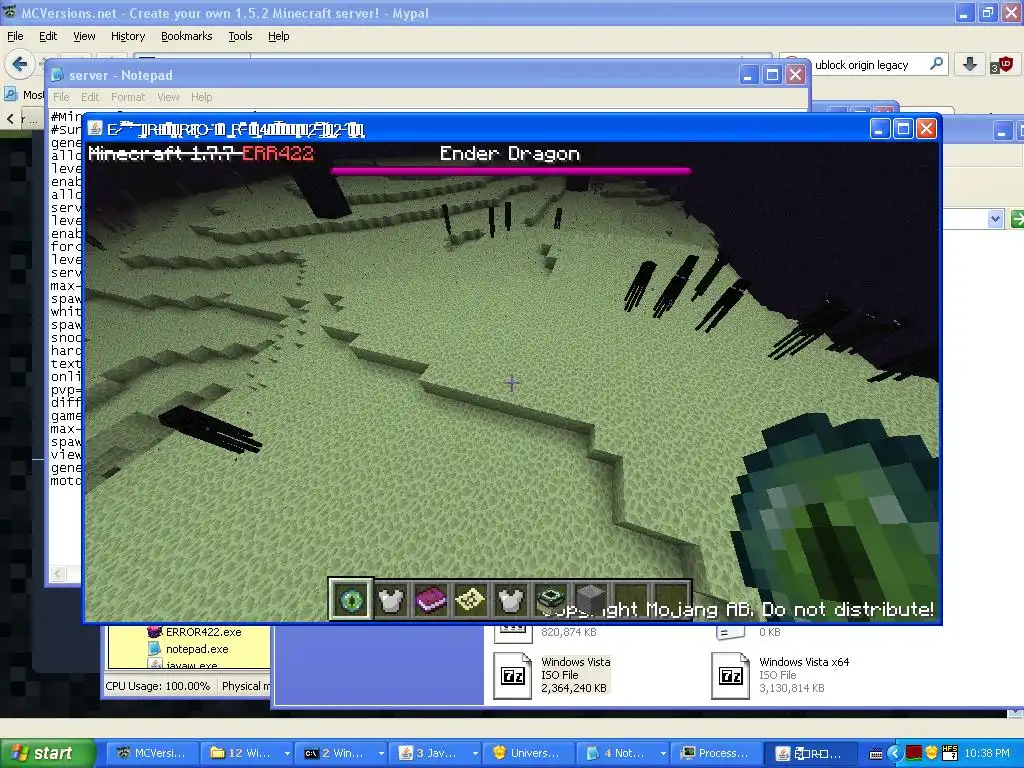Open the History menu in Mypal
The image size is (1024, 768).
tap(127, 36)
